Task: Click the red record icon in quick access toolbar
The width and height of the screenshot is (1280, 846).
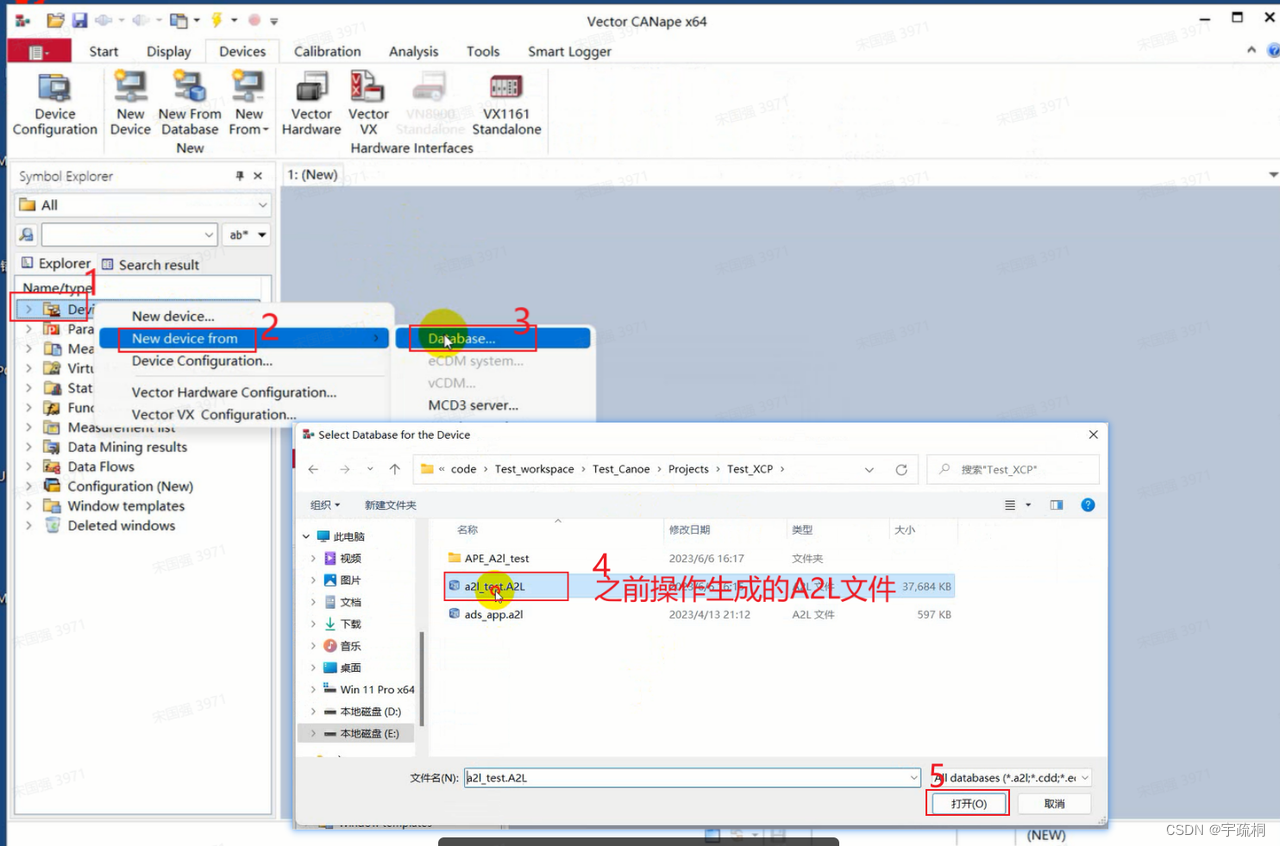Action: coord(254,20)
